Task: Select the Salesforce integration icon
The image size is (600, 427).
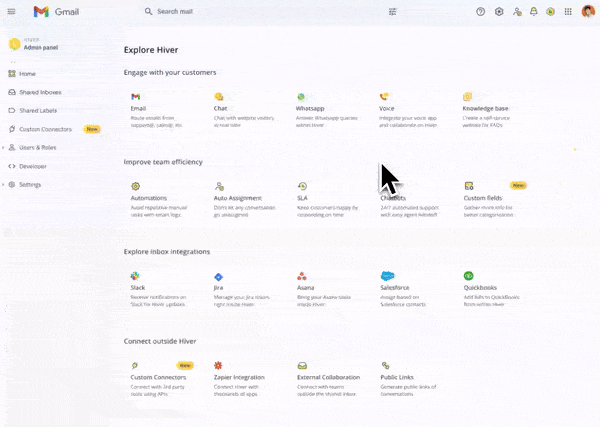Action: [387, 275]
